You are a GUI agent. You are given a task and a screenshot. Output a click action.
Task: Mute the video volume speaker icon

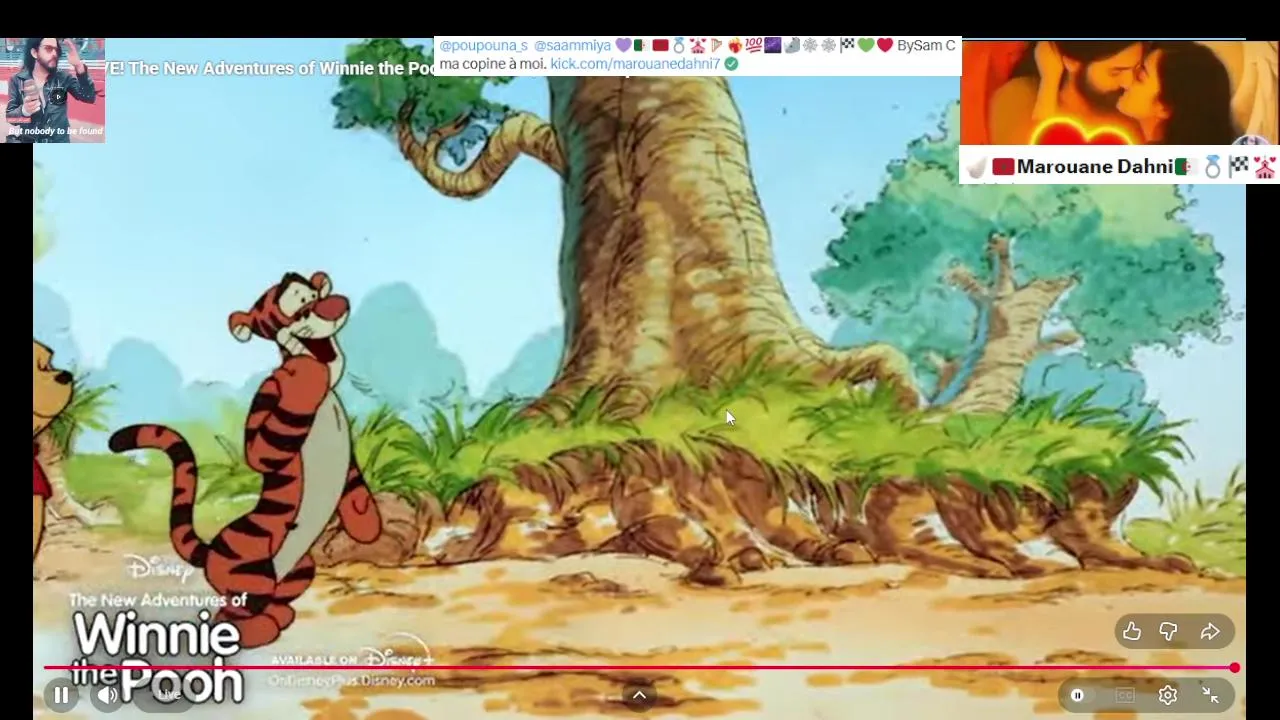click(108, 695)
